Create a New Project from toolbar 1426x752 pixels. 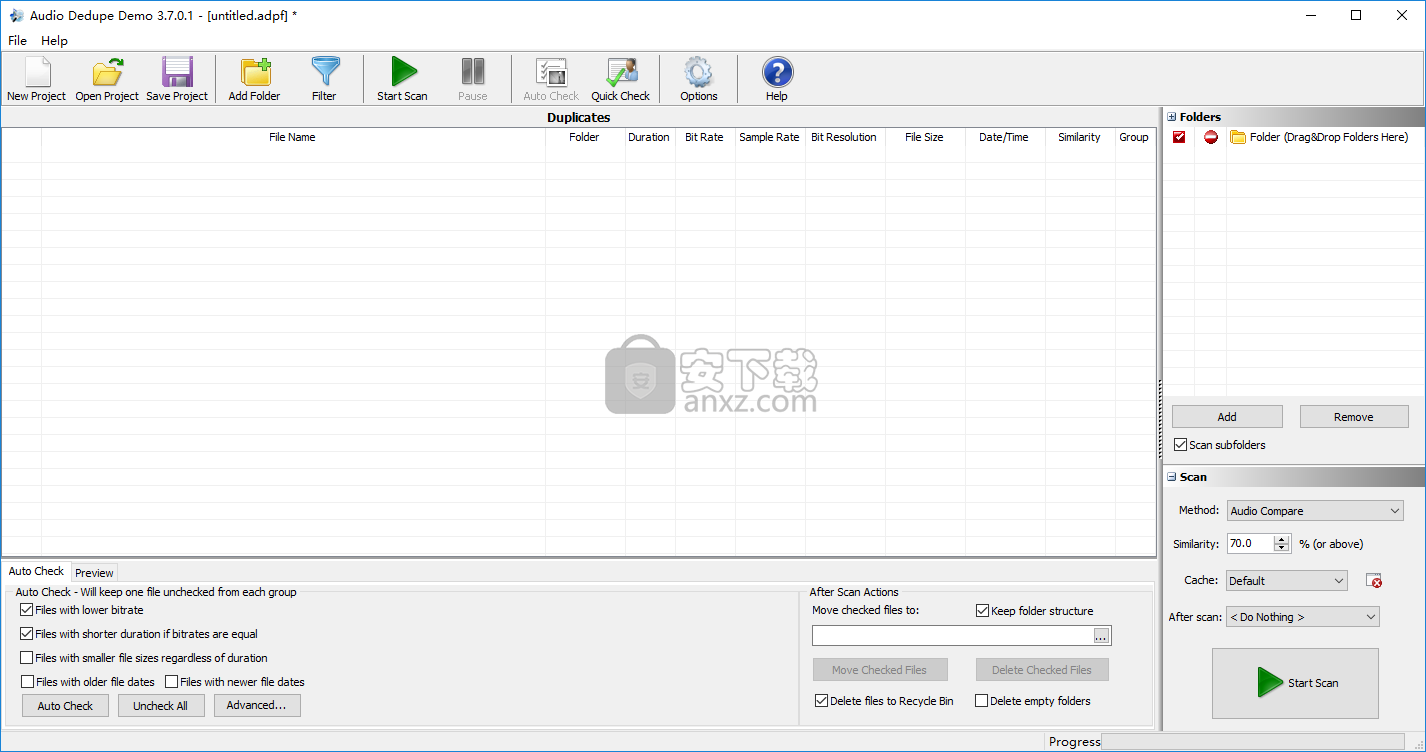pyautogui.click(x=36, y=79)
